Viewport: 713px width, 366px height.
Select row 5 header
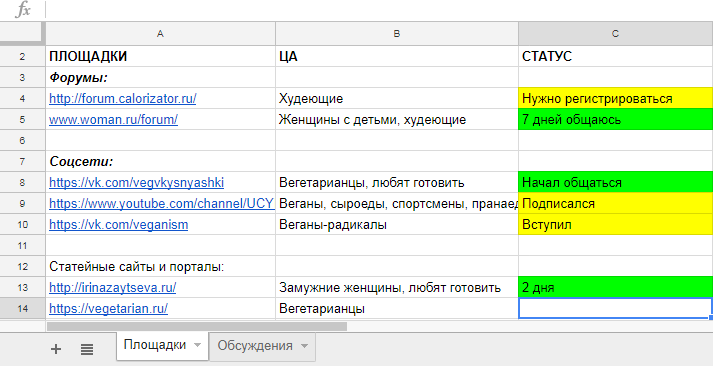[23, 120]
